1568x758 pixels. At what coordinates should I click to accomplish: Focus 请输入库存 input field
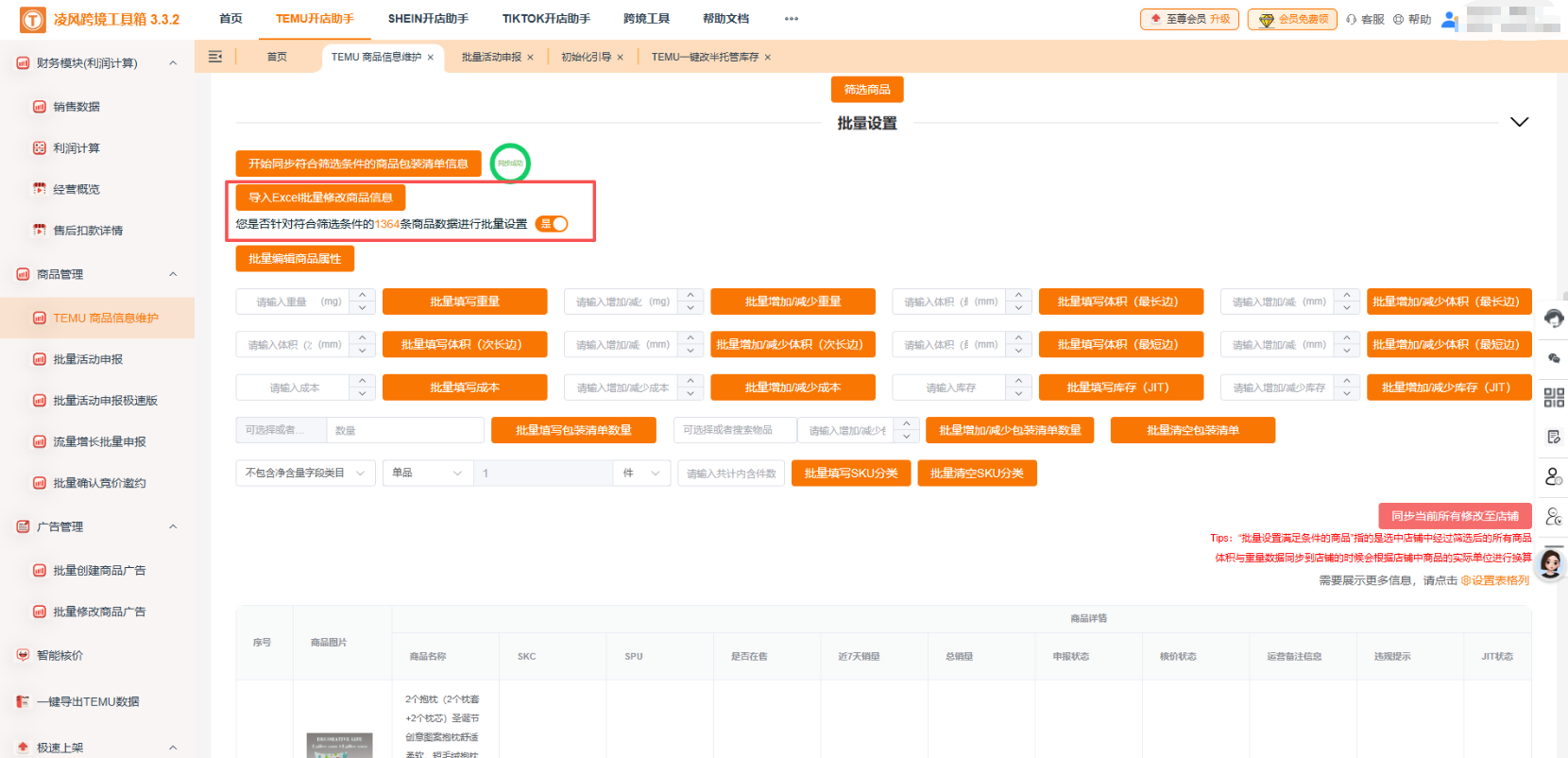coord(949,388)
